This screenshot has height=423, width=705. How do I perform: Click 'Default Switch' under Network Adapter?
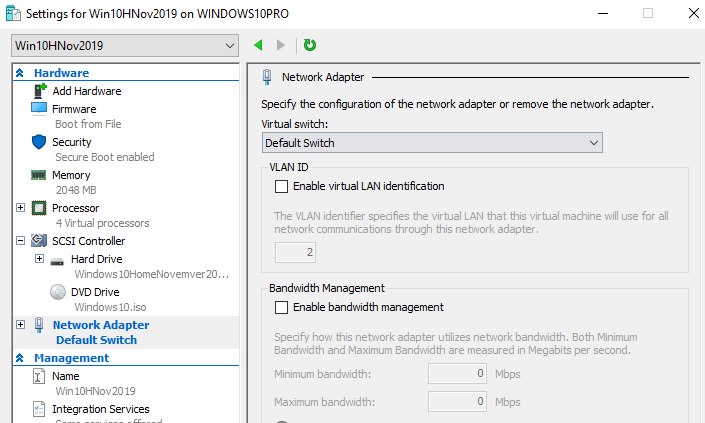[x=96, y=340]
